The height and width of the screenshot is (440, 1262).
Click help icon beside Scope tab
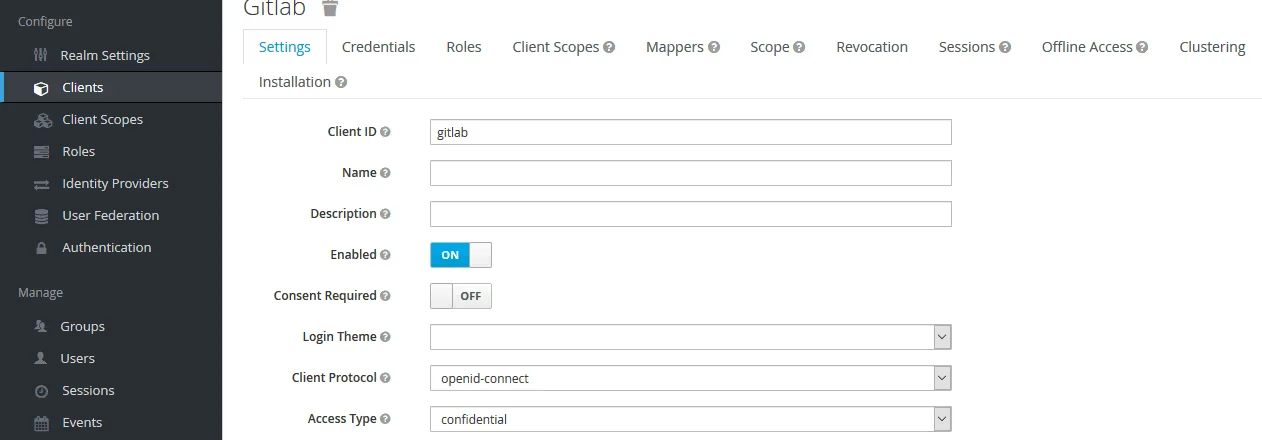799,47
